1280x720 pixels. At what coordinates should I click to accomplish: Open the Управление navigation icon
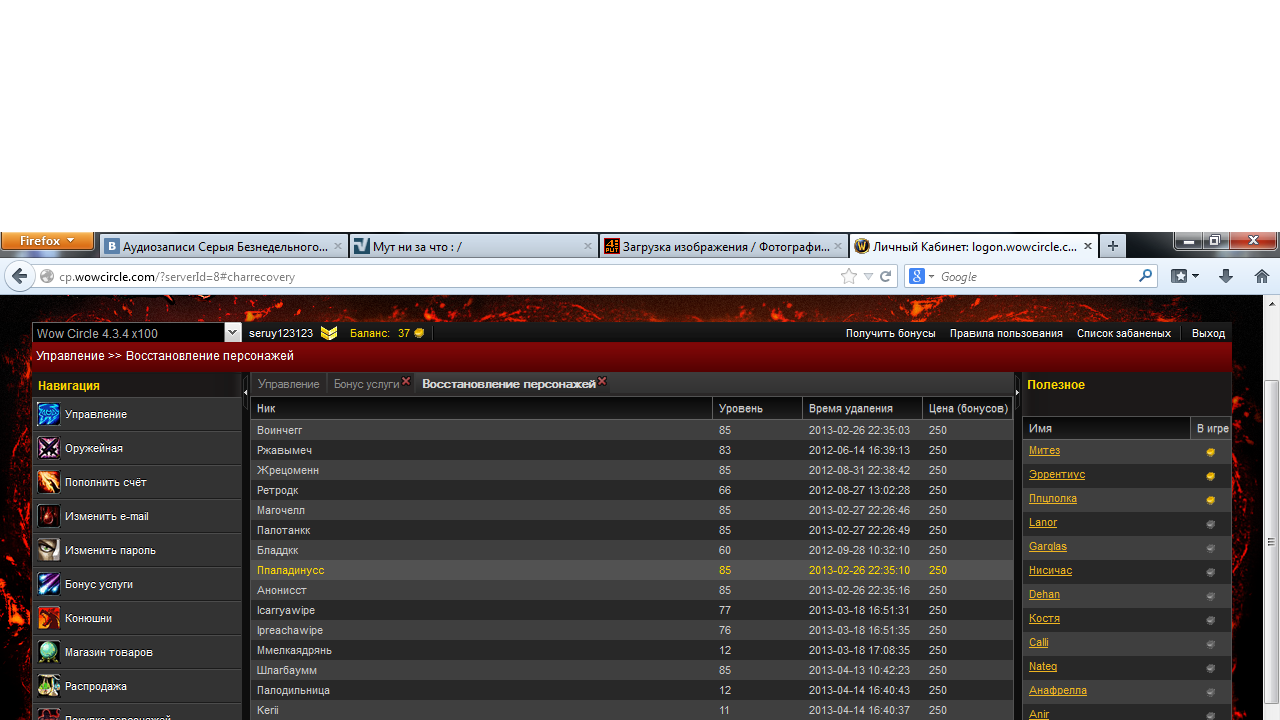coord(48,414)
